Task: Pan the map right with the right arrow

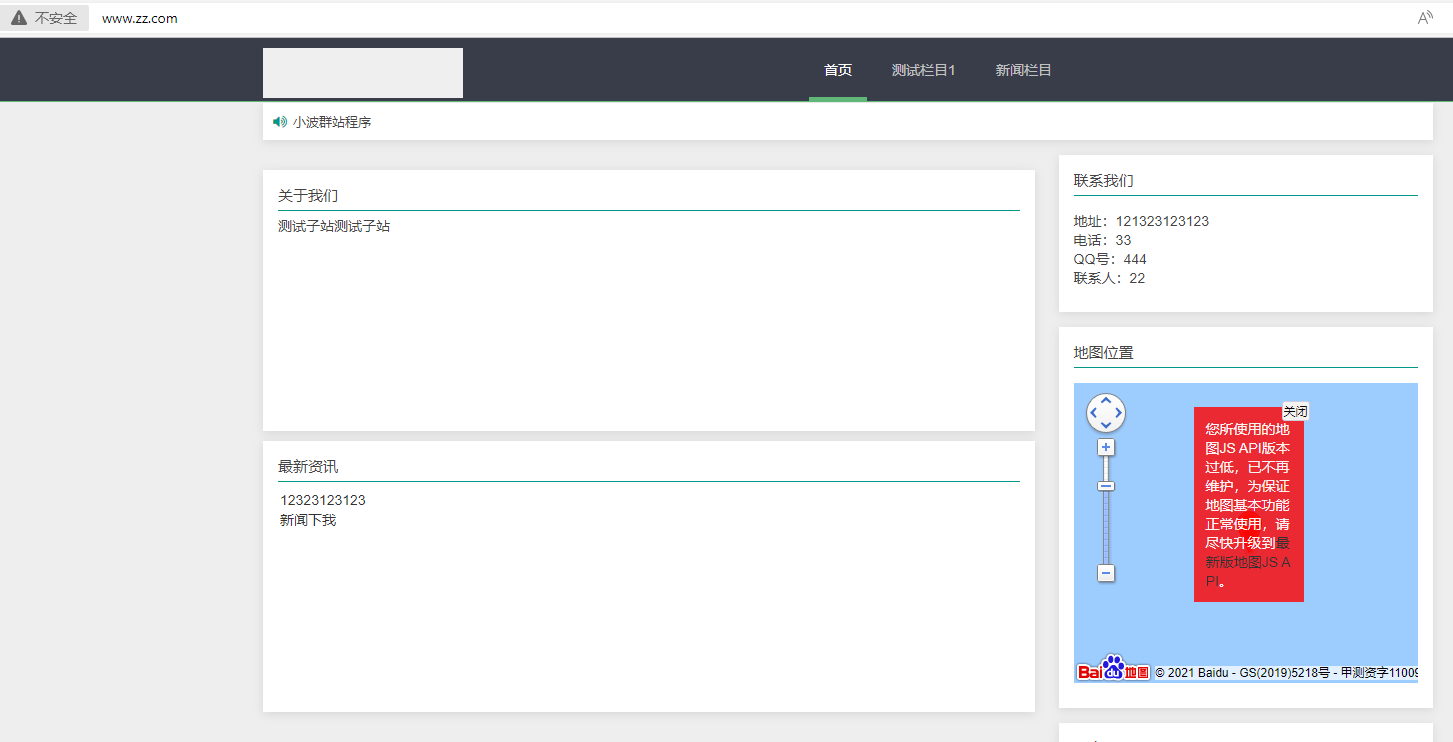Action: (1118, 412)
